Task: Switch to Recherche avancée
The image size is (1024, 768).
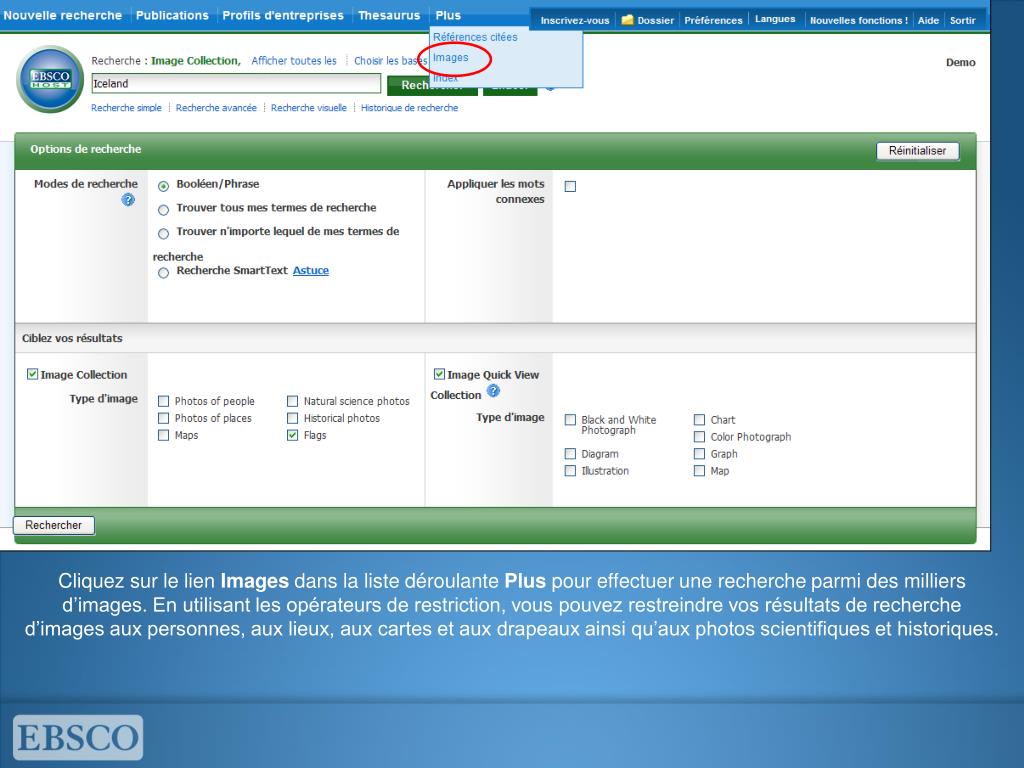Action: 216,108
